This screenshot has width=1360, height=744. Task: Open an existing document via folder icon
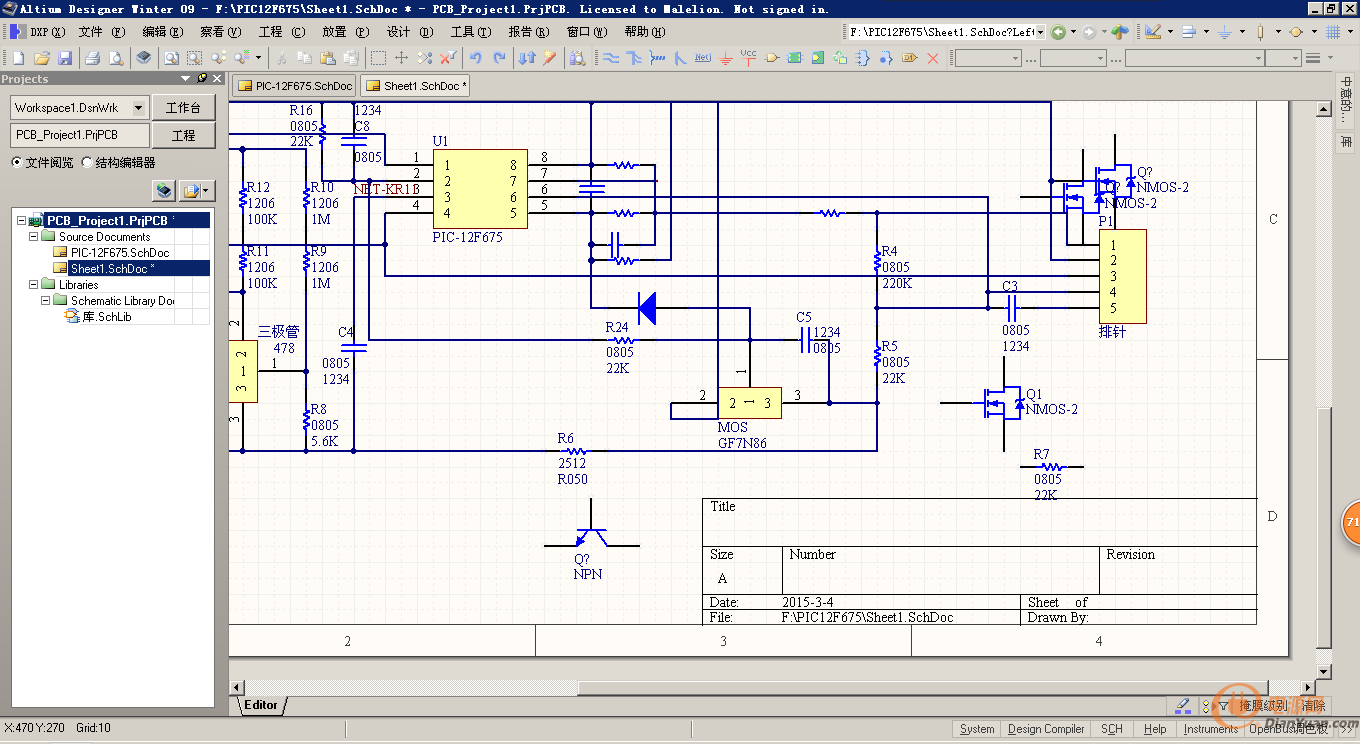click(x=42, y=58)
